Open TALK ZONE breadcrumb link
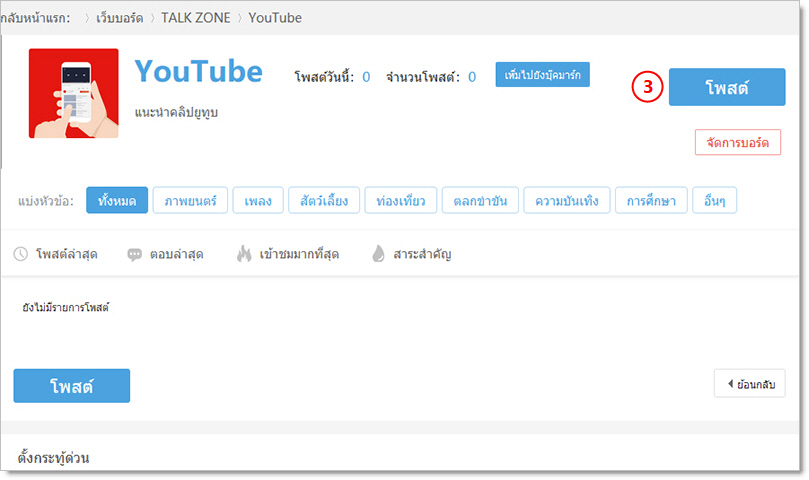Screen dimensions: 809x480 [196, 18]
